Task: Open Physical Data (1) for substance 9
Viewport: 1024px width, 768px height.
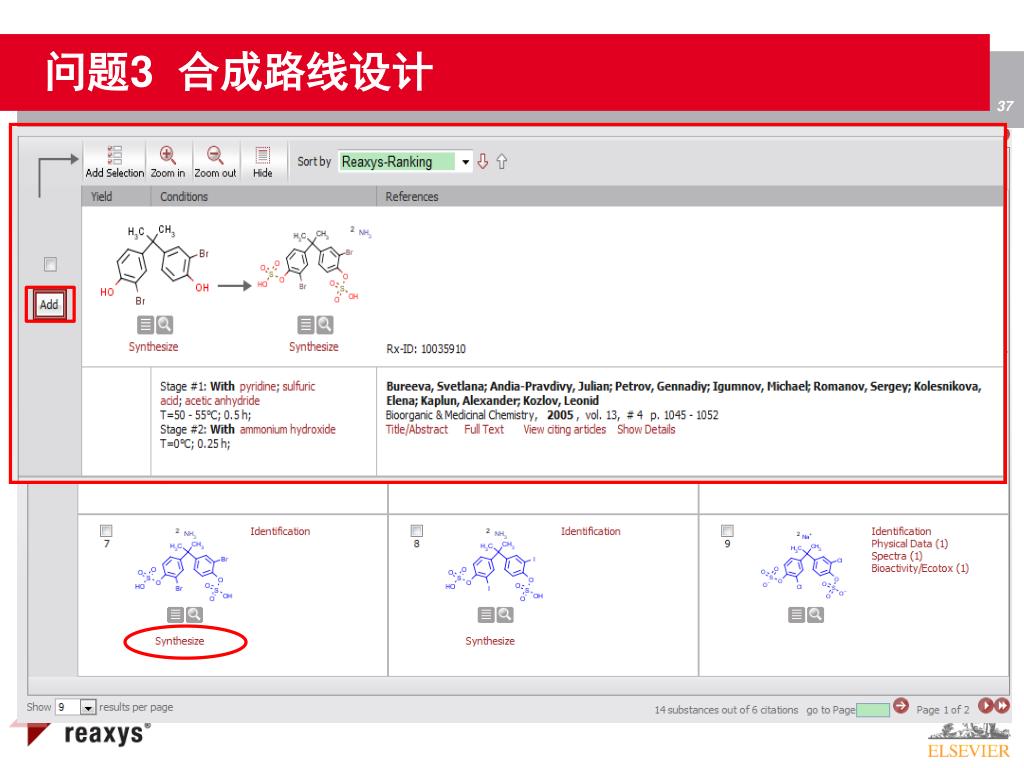Action: tap(909, 544)
